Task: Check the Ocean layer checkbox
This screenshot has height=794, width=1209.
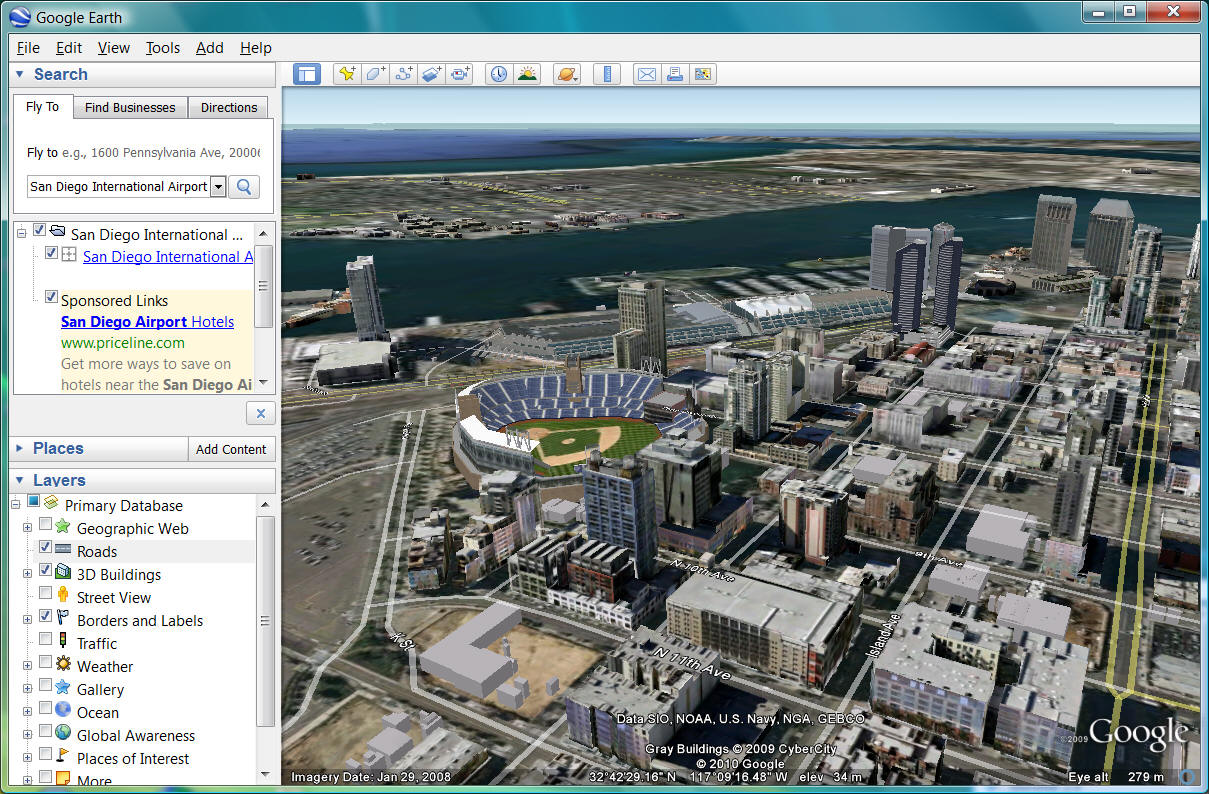Action: 45,709
